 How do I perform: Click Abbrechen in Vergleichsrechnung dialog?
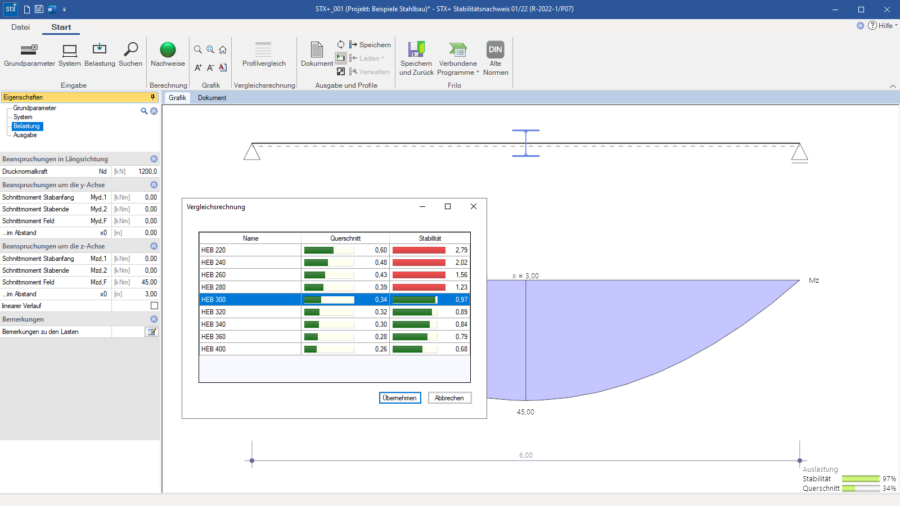click(x=449, y=397)
